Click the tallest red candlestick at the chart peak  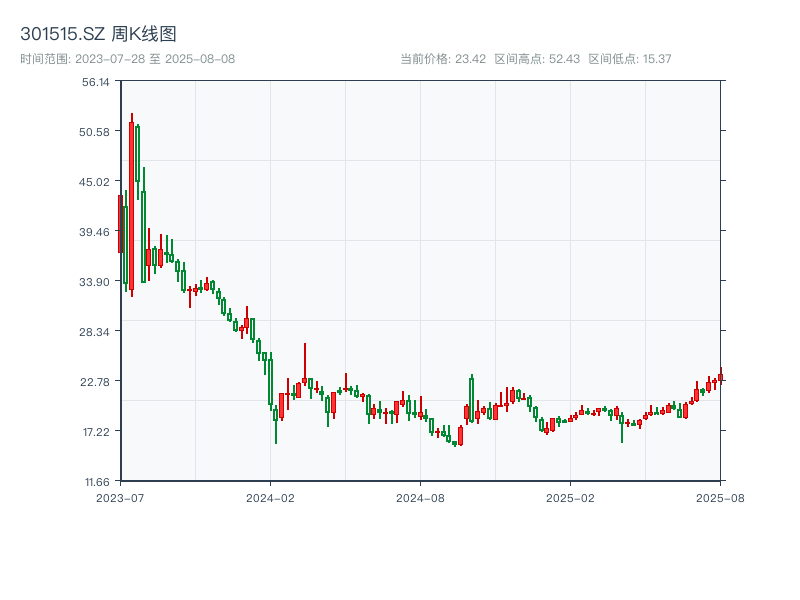(131, 205)
